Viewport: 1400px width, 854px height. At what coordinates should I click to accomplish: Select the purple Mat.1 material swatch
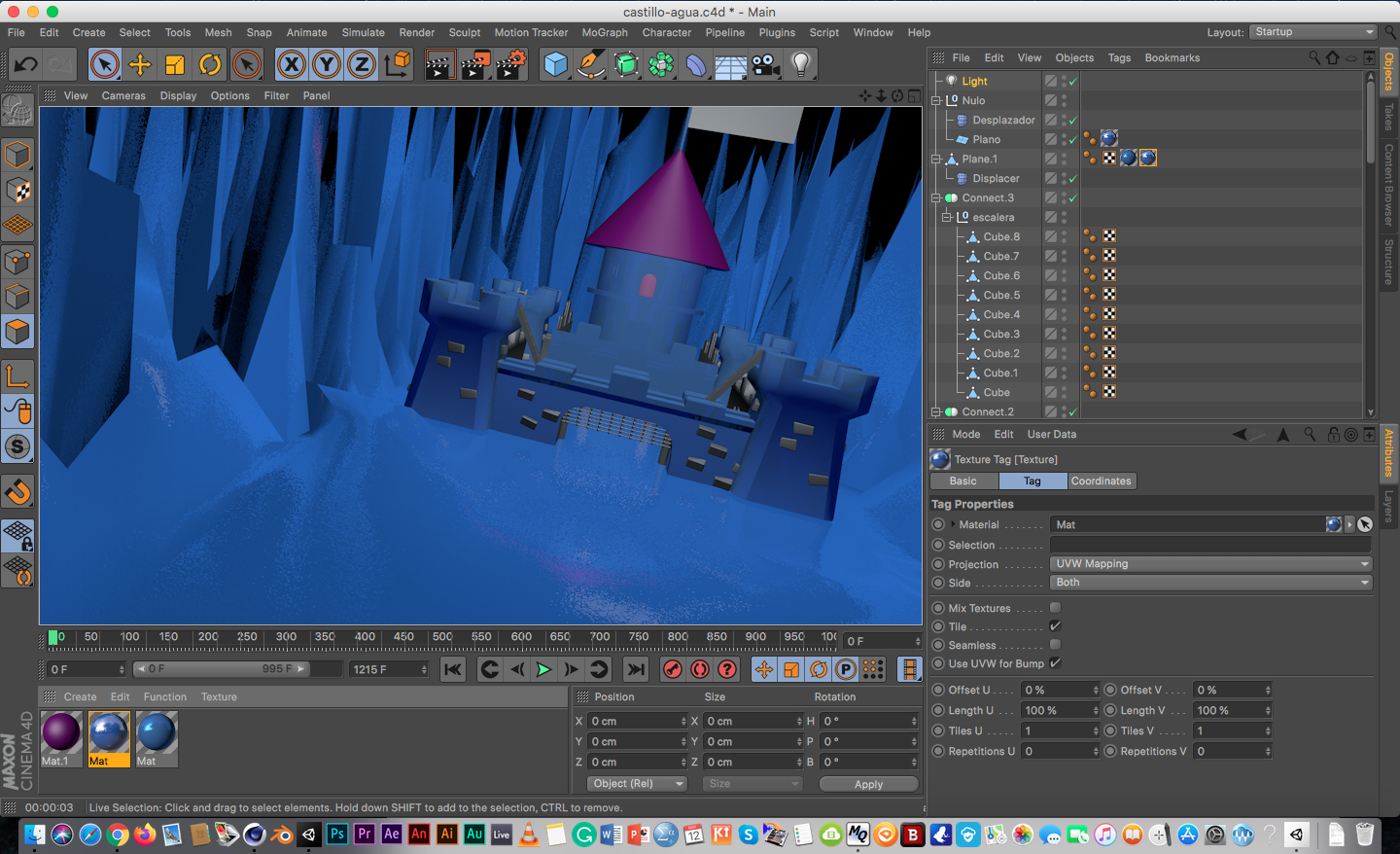(61, 733)
